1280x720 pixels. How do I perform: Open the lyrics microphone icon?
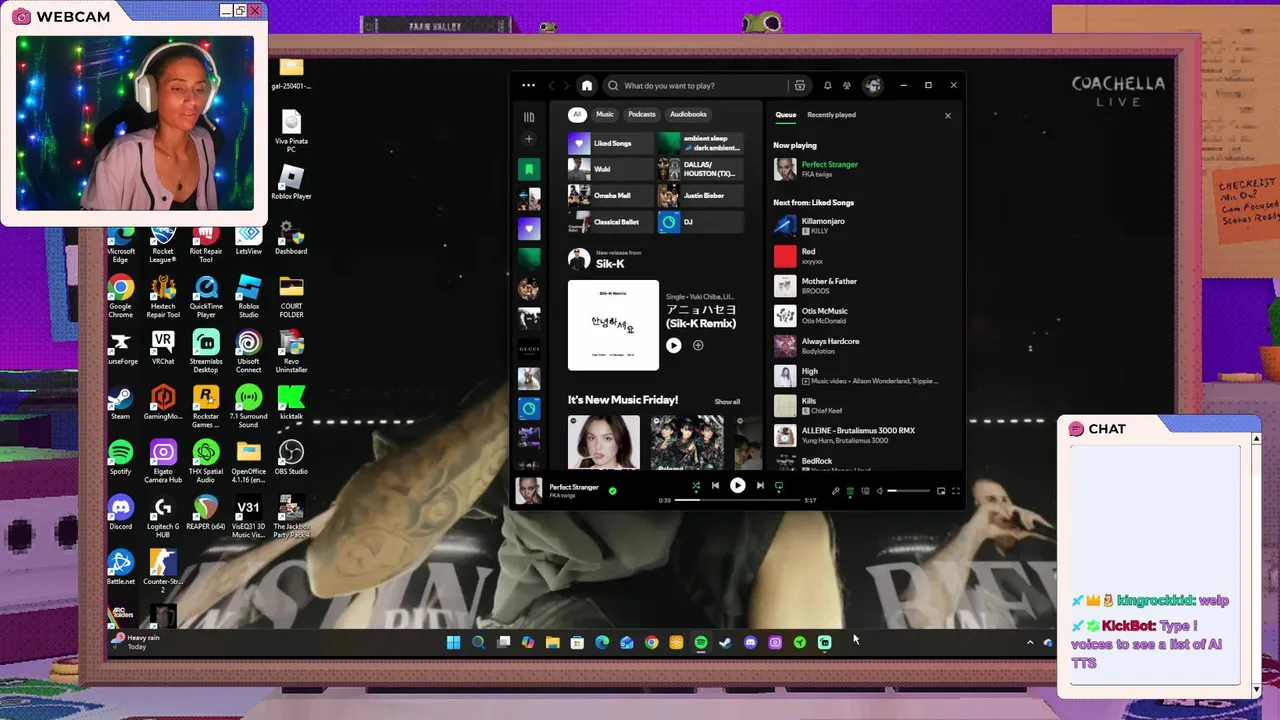click(x=835, y=491)
